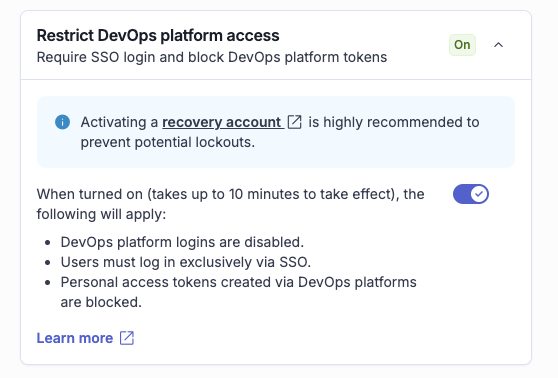The width and height of the screenshot is (558, 378).
Task: Click the green On status badge
Action: pyautogui.click(x=462, y=45)
